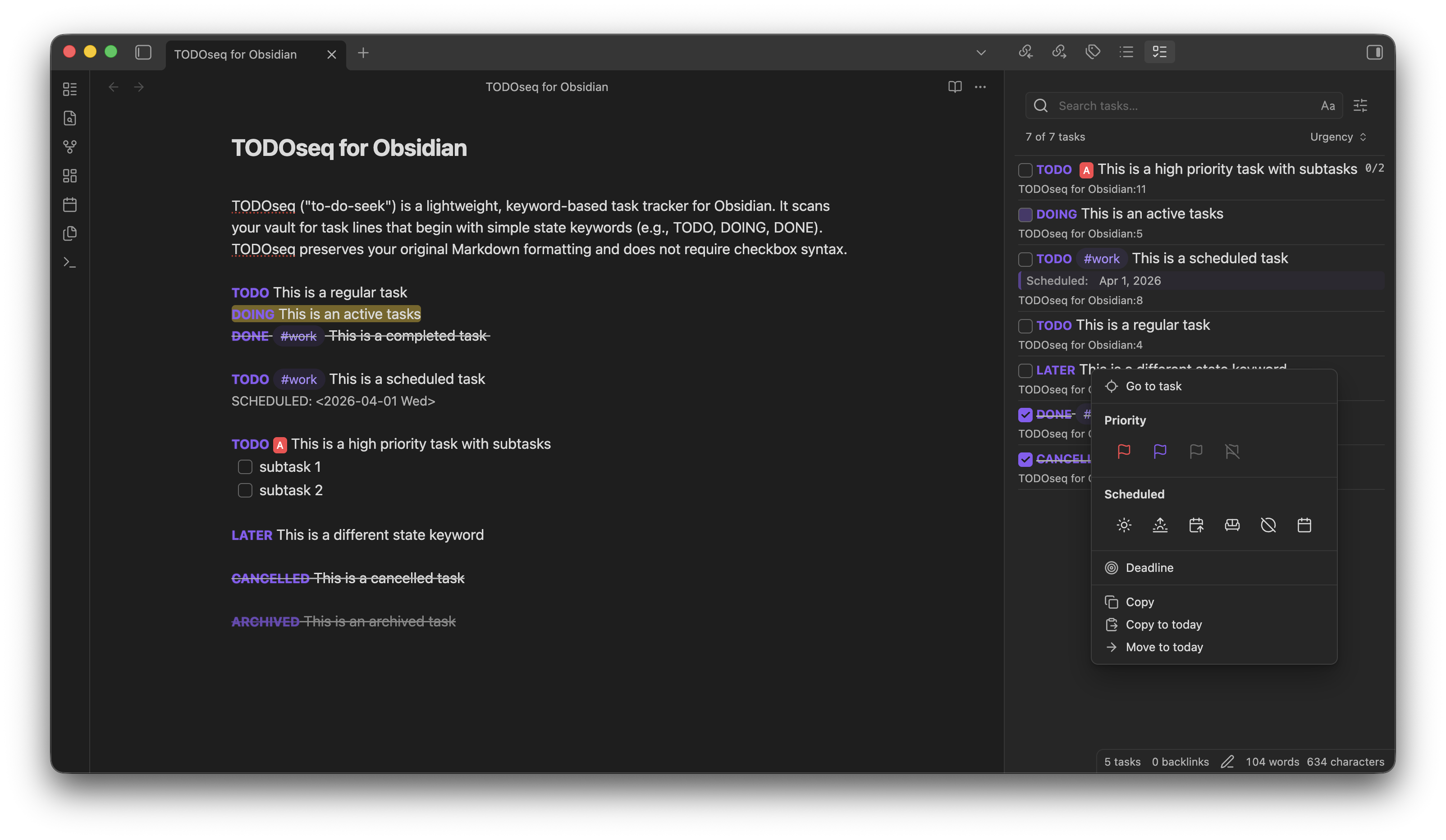Viewport: 1446px width, 840px height.
Task: Toggle reading view book icon
Action: [x=955, y=87]
